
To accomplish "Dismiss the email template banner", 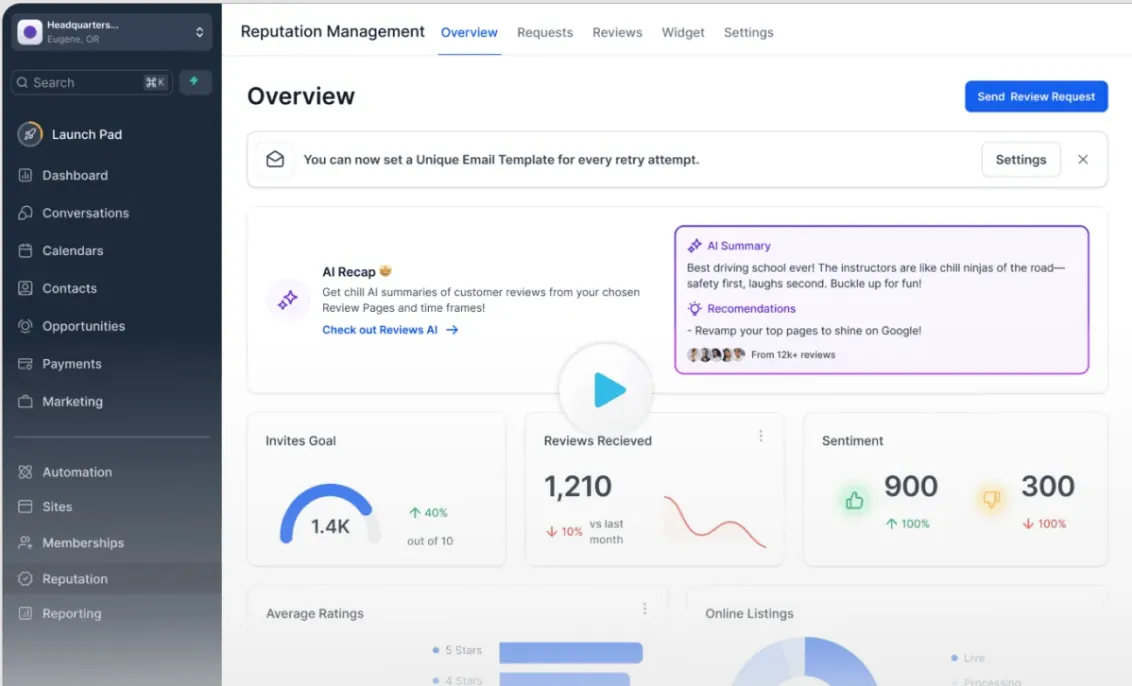I will coord(1083,160).
